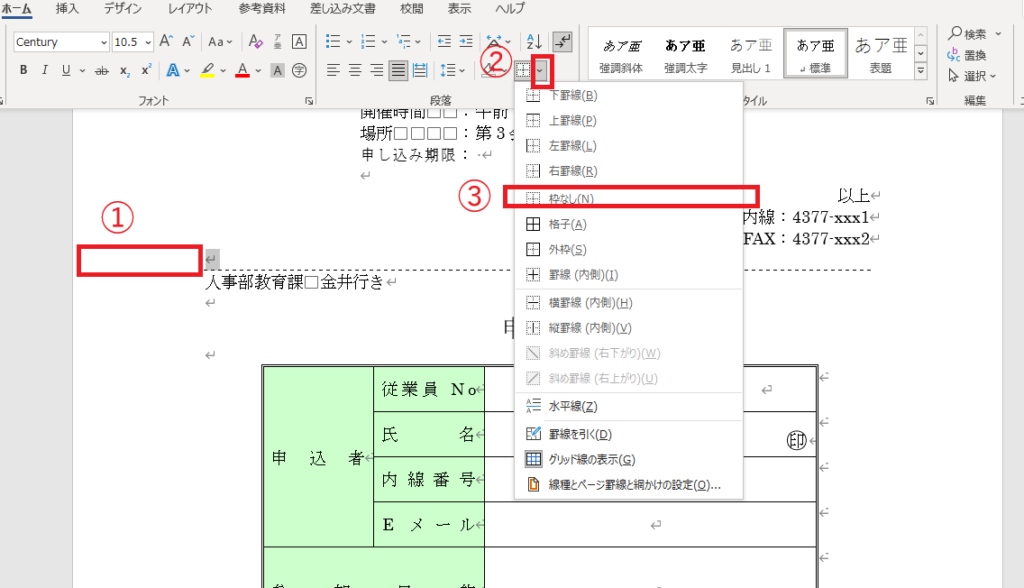Click the enclose characters border icon
Screen dimensions: 1024x588
pos(299,42)
